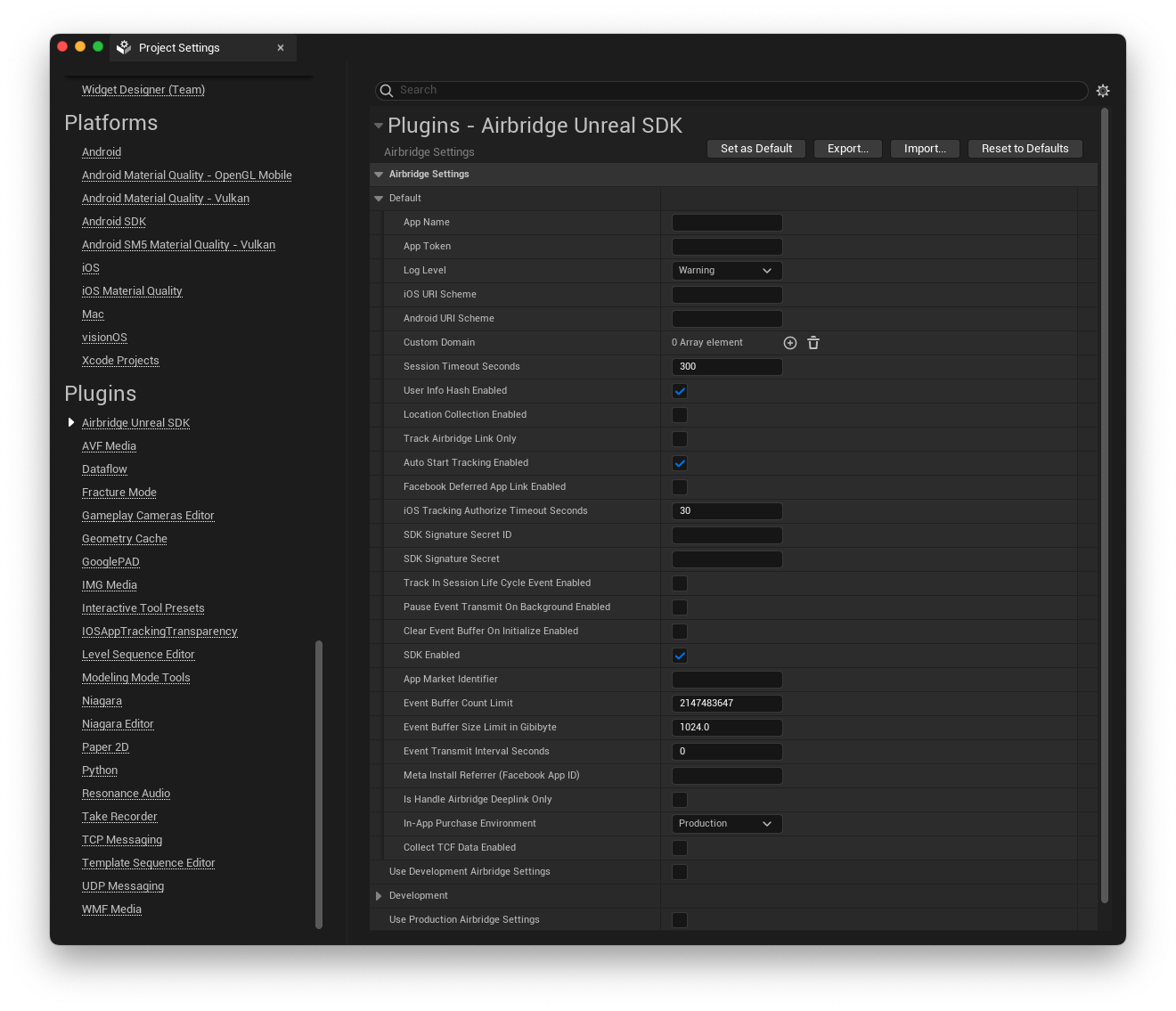Open Dataflow plugin settings
The image size is (1176, 1011).
click(104, 469)
